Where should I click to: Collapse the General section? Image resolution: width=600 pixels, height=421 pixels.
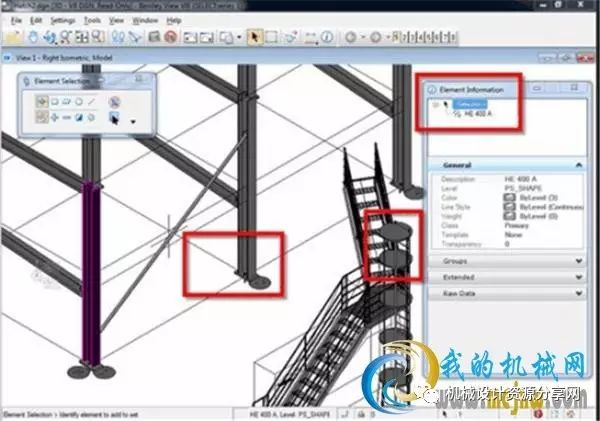(577, 165)
